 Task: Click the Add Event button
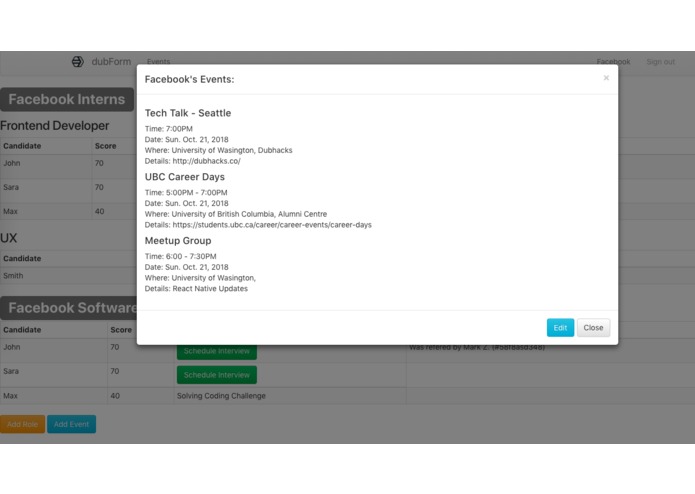[71, 424]
